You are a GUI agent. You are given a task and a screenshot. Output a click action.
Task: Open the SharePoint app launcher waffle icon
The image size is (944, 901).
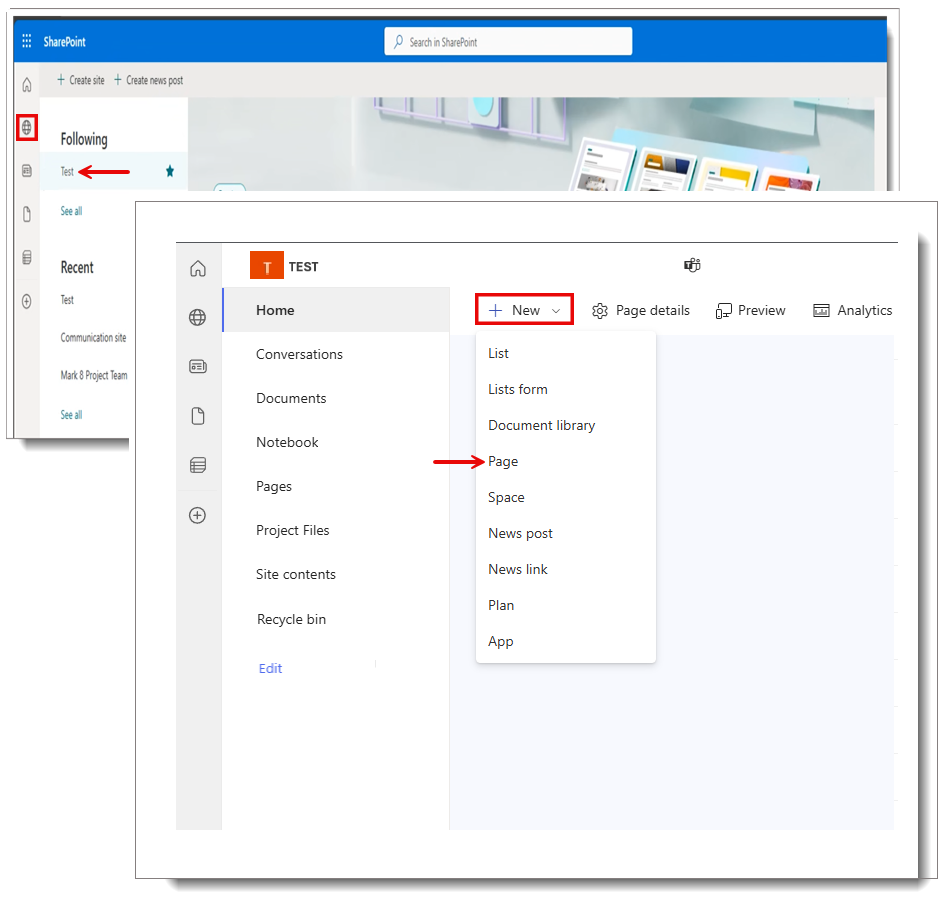click(x=27, y=42)
